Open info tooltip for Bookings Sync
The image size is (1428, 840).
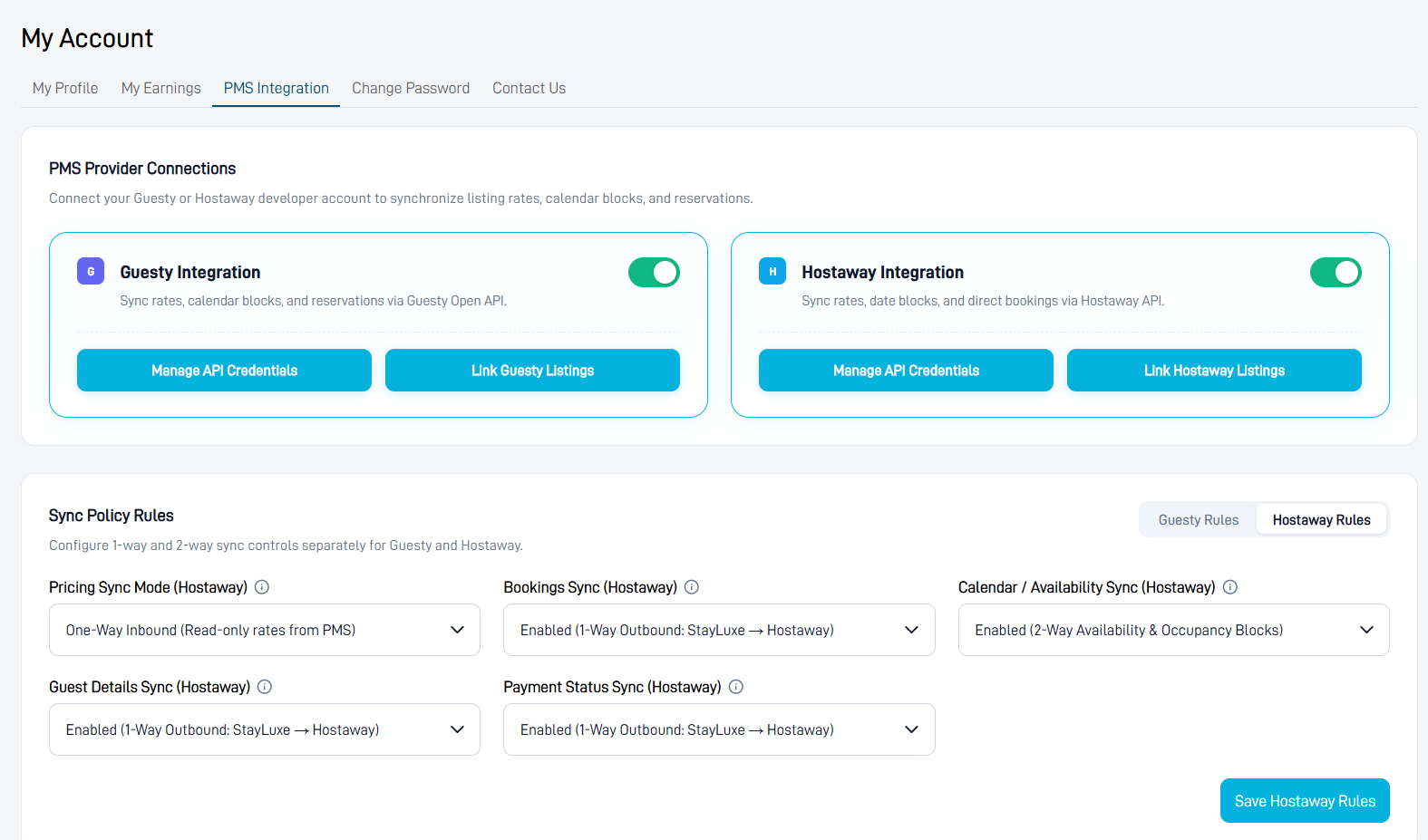(692, 587)
